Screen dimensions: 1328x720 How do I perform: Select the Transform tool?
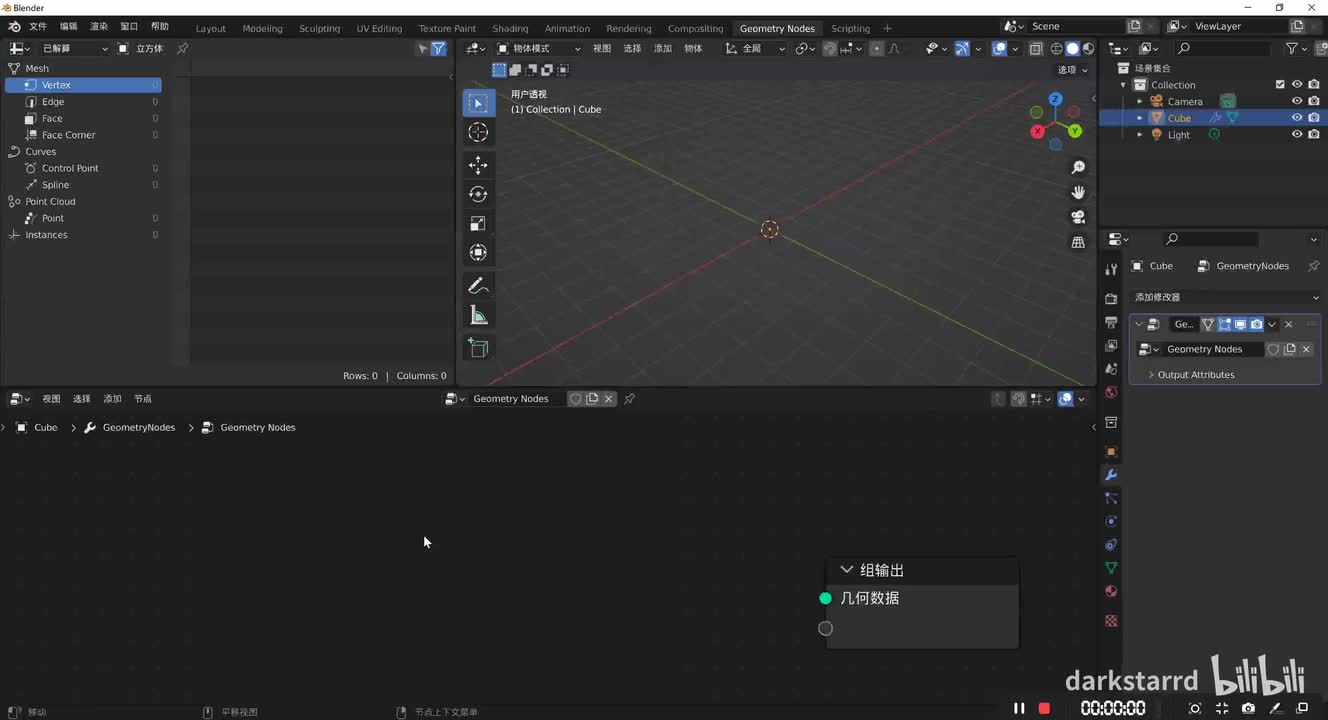click(x=478, y=252)
